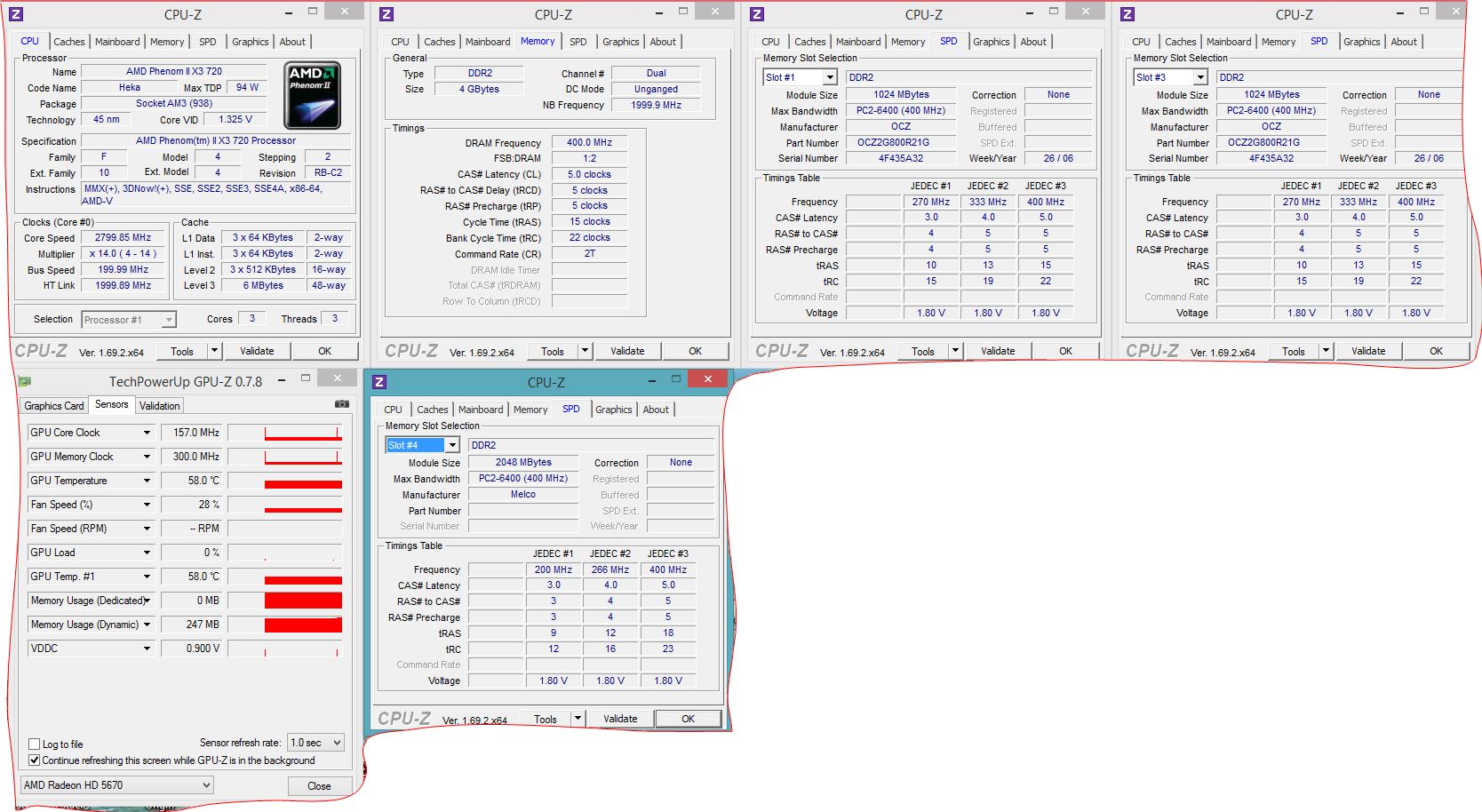Screen dimensions: 1482x812
Task: Maximize the CPU-Z Slot #4 window
Action: click(676, 378)
